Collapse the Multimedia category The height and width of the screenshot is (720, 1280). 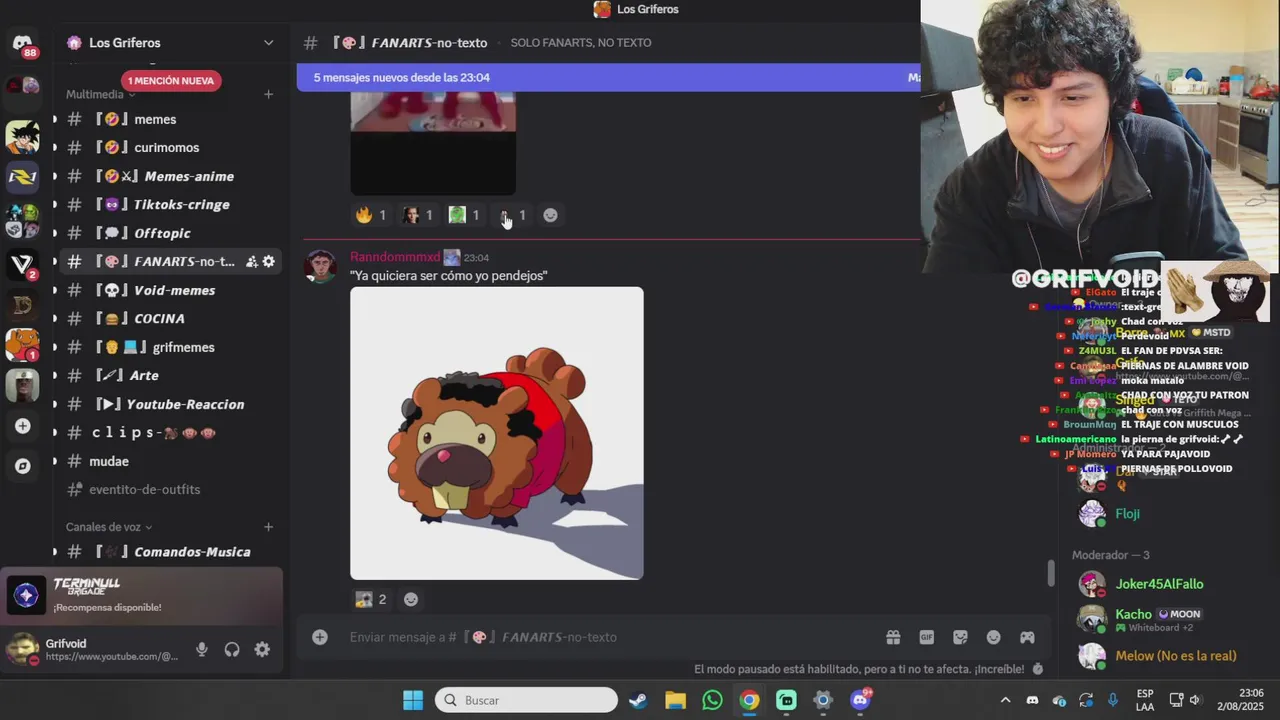coord(100,94)
